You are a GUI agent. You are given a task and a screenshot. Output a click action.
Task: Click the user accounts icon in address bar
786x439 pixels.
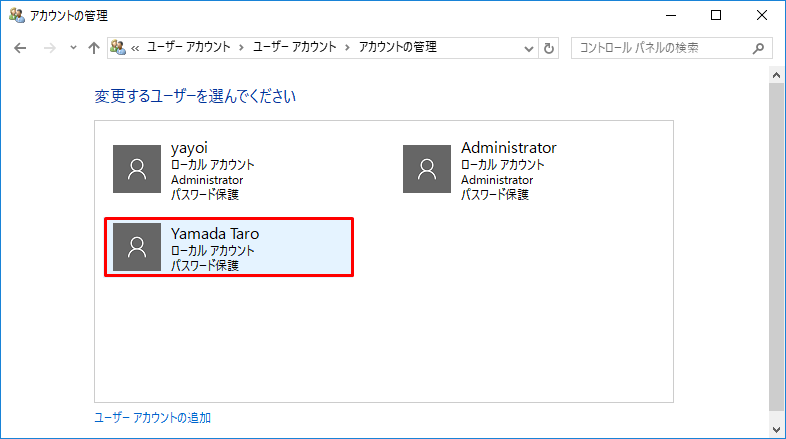pos(118,48)
